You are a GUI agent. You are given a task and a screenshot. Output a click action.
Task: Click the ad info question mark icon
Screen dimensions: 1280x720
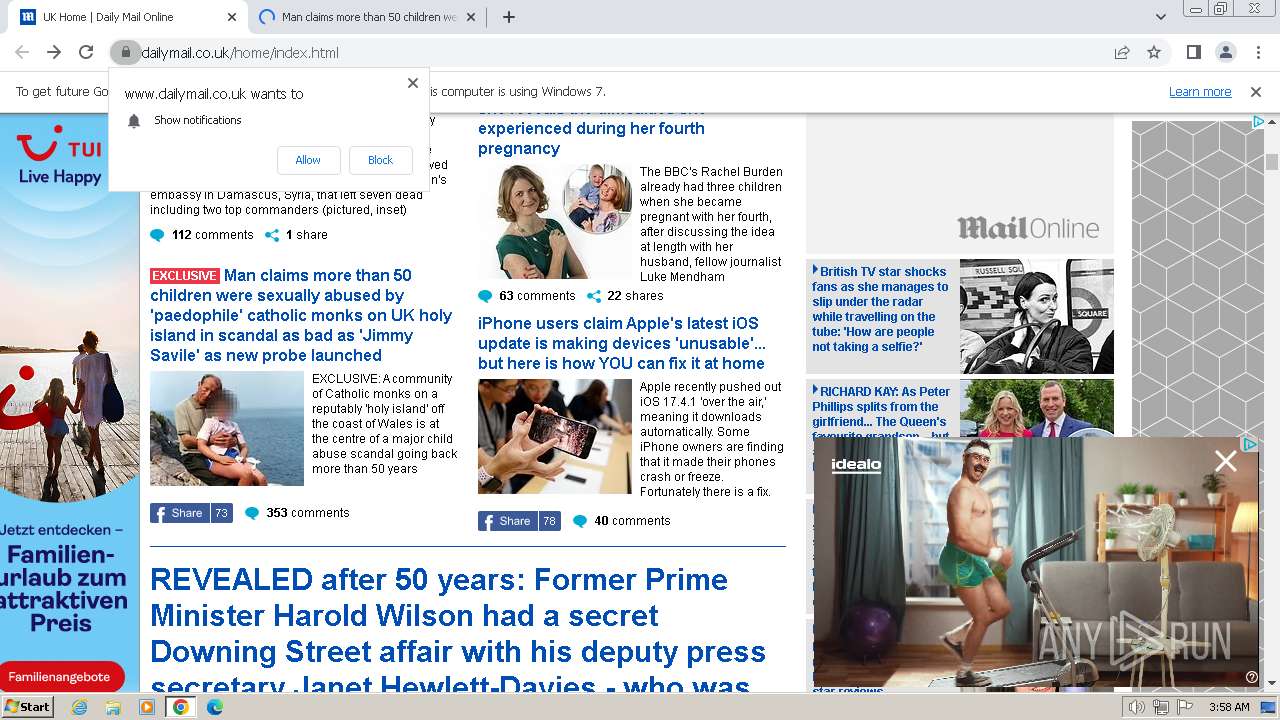click(1251, 677)
